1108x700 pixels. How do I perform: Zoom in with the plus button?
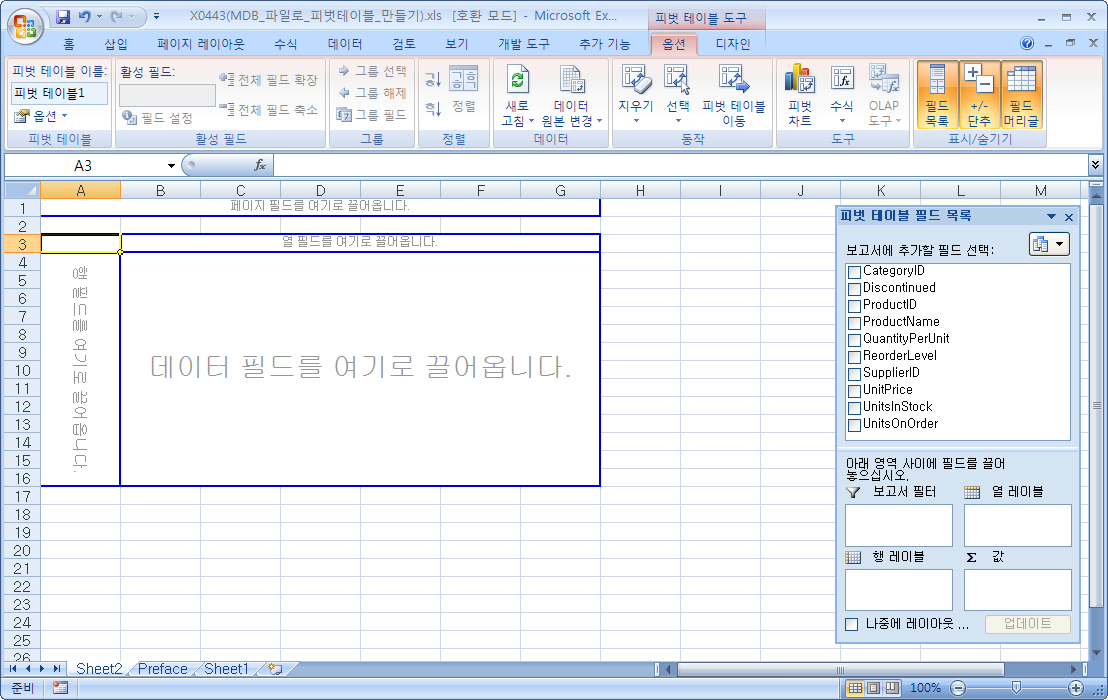tap(1075, 687)
